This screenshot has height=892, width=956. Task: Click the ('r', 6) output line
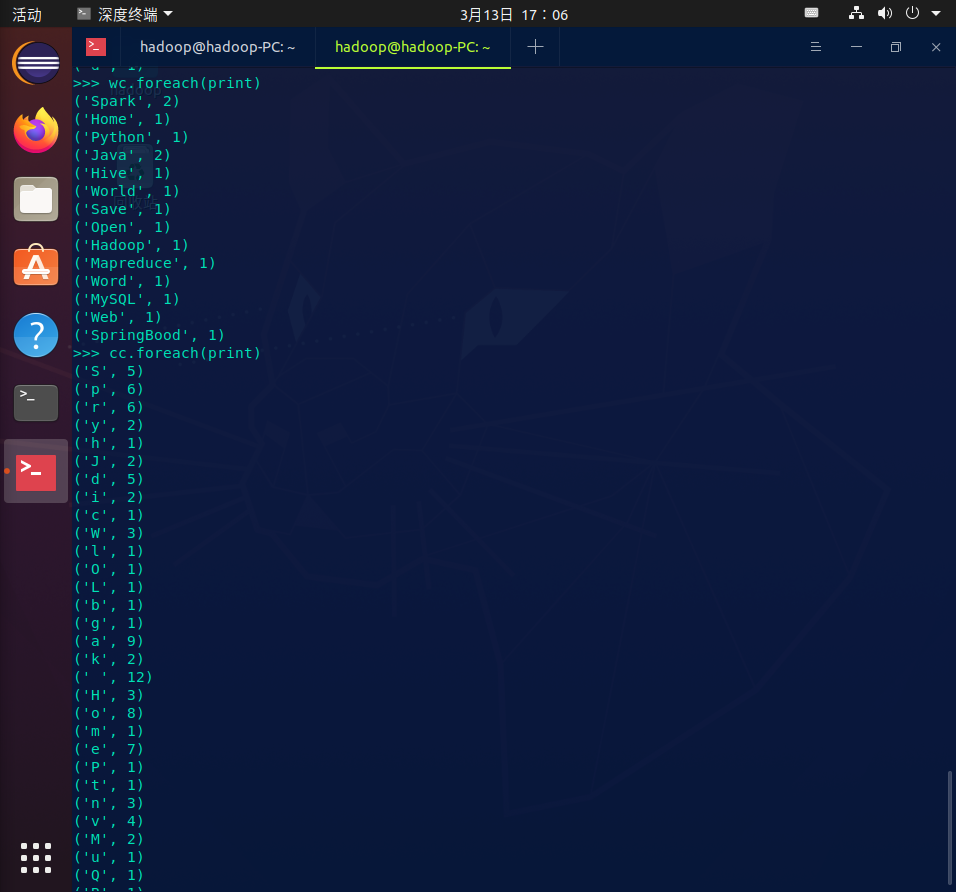click(109, 407)
